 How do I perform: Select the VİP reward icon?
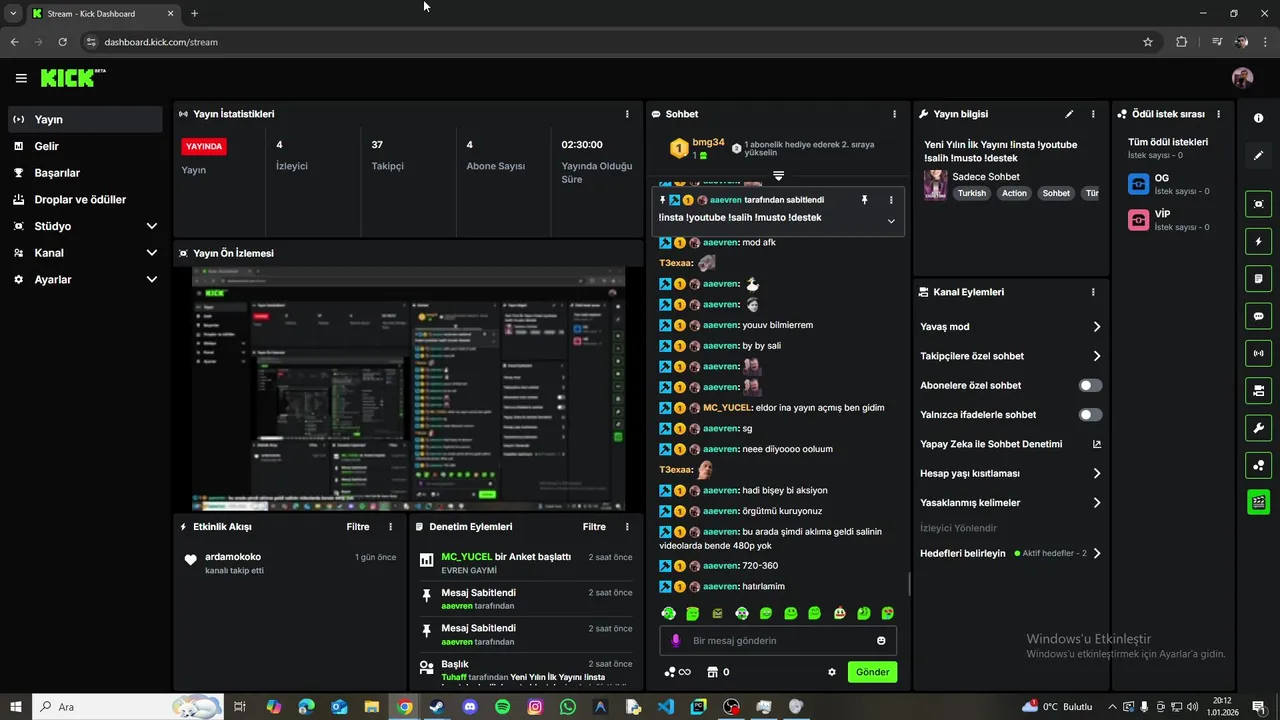[x=1138, y=220]
